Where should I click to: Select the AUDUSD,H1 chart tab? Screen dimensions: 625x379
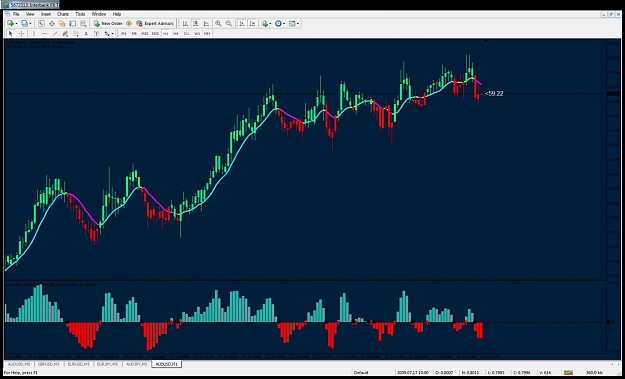(167, 364)
